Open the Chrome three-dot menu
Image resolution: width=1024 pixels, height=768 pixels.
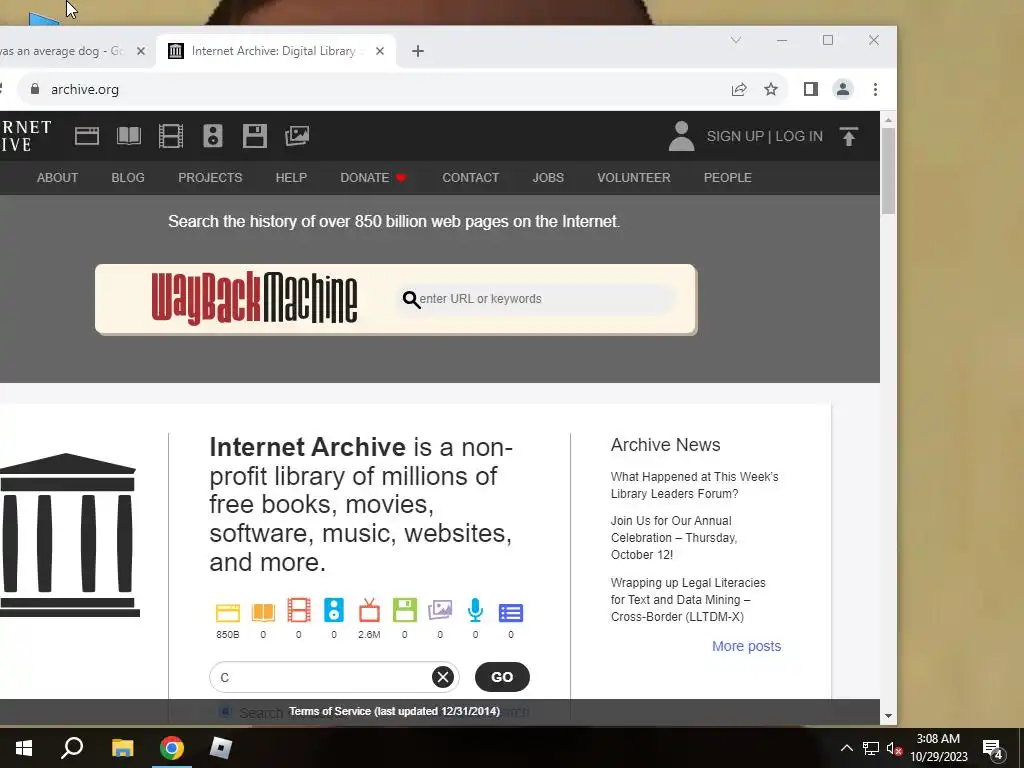875,89
